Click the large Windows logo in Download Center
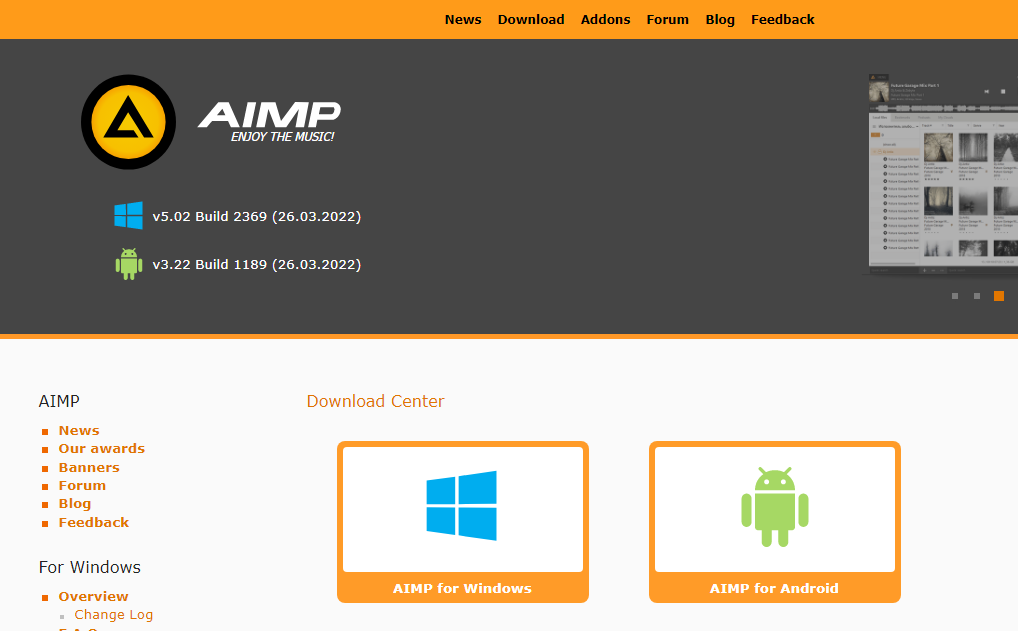Viewport: 1018px width, 631px height. tap(462, 506)
